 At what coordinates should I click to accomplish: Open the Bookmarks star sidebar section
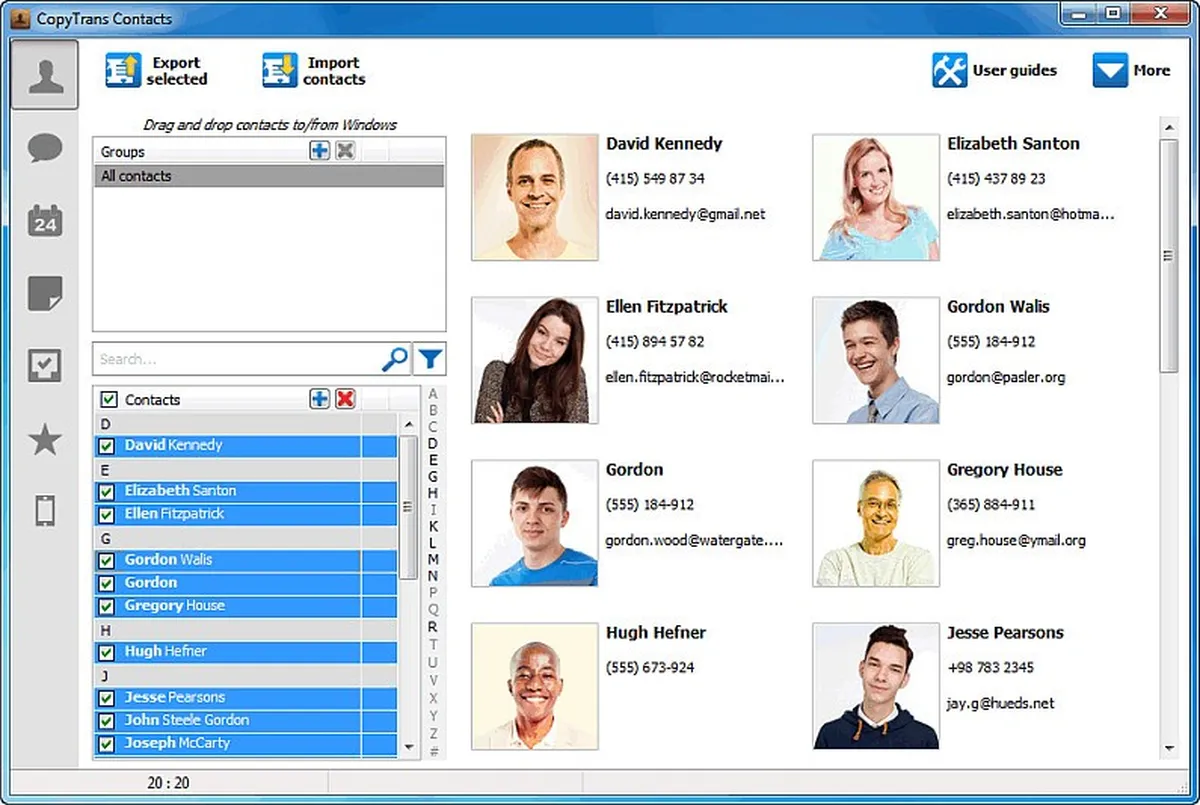(45, 439)
